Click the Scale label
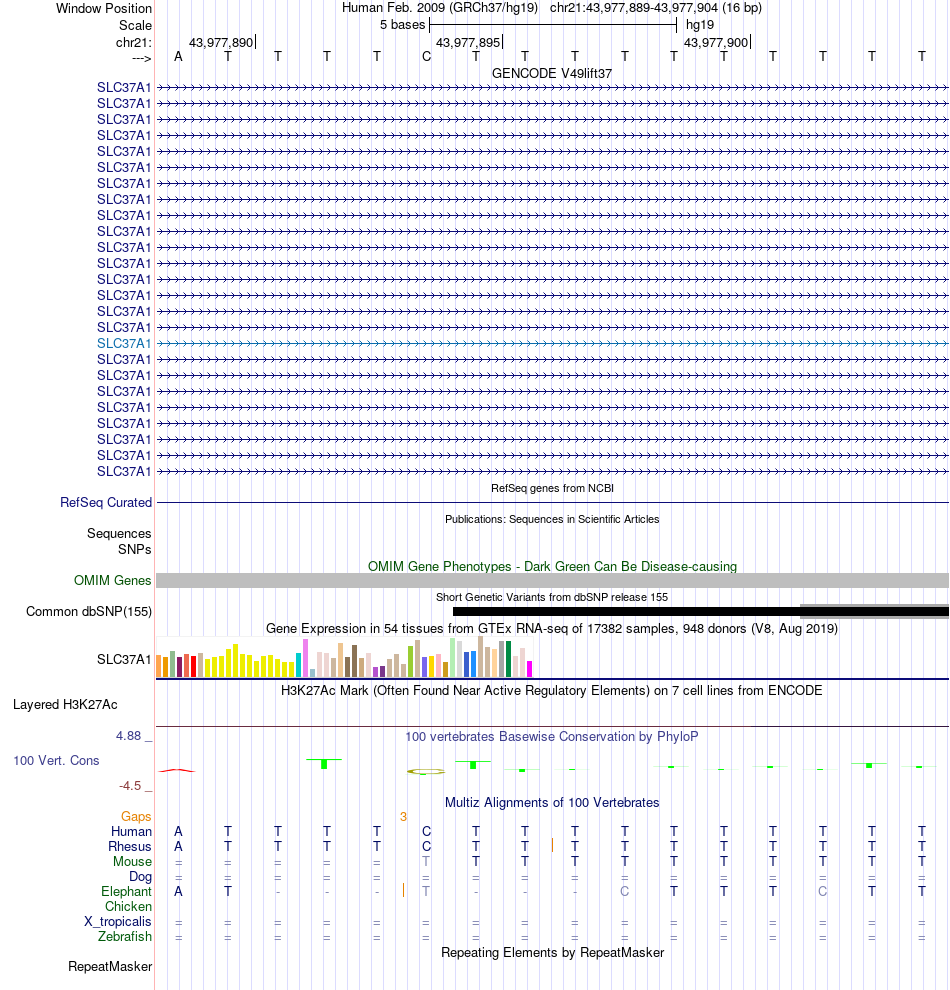The image size is (950, 990). point(135,25)
